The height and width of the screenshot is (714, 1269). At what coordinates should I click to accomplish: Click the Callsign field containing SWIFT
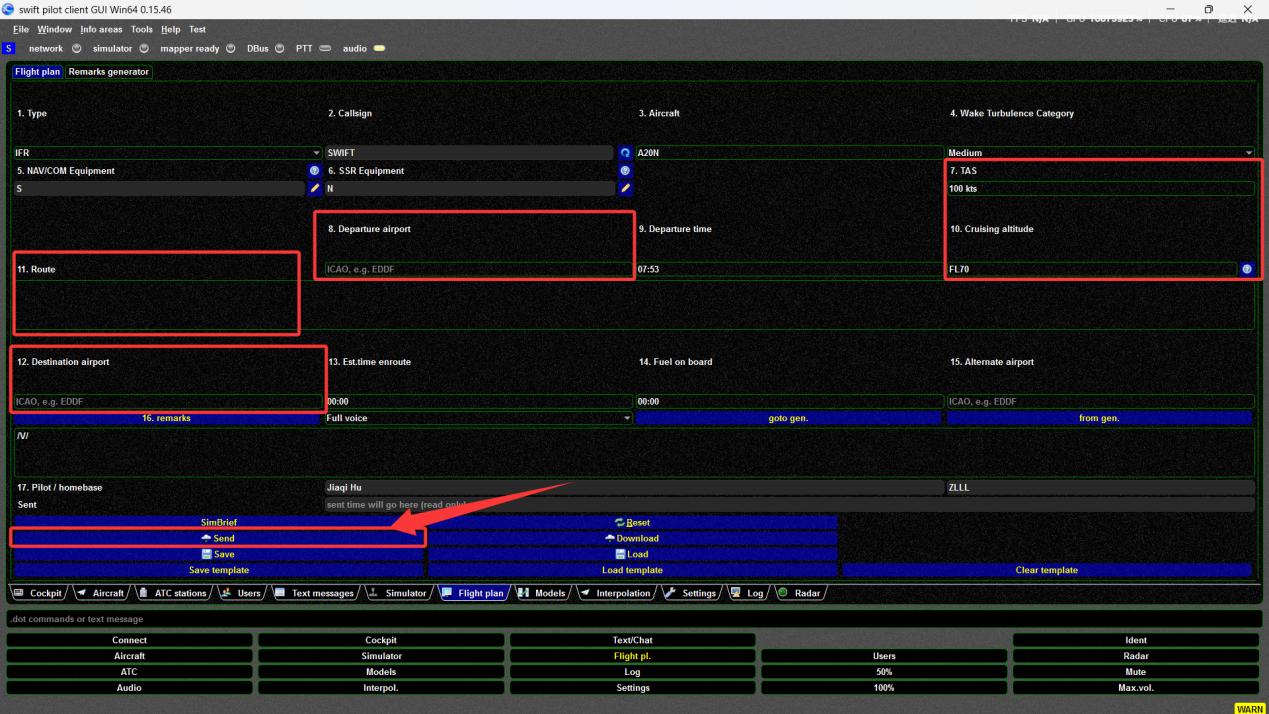[x=469, y=153]
